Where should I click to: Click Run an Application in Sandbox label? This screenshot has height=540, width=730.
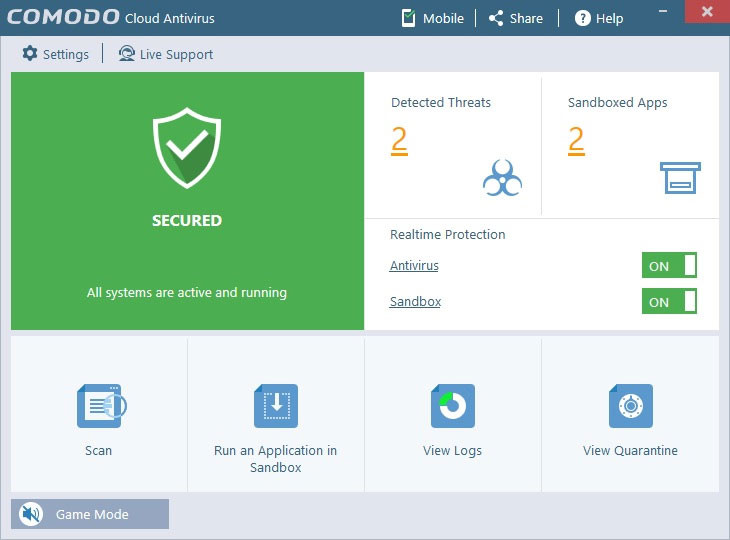click(276, 459)
